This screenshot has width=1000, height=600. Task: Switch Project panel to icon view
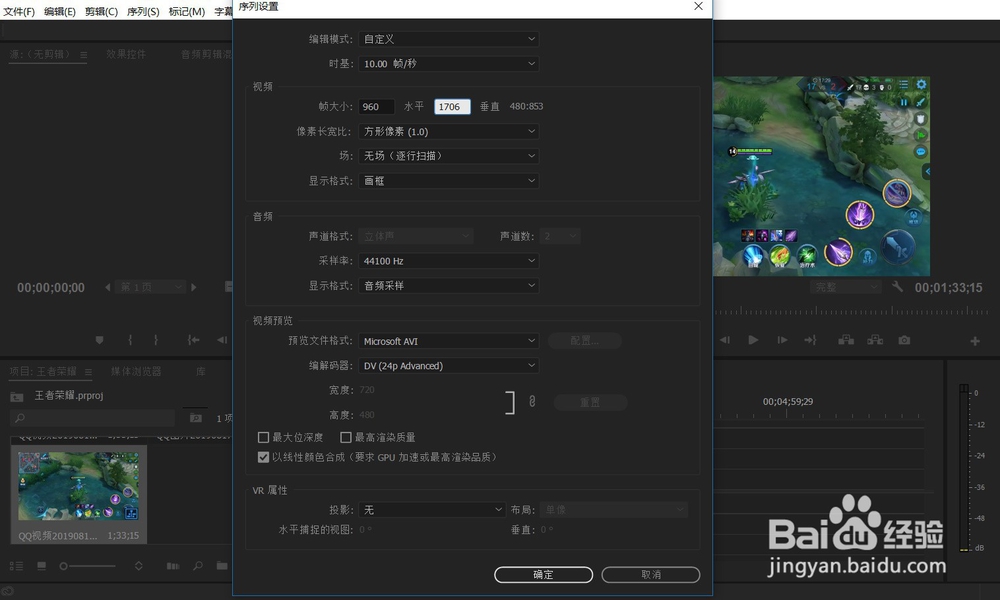(x=41, y=566)
